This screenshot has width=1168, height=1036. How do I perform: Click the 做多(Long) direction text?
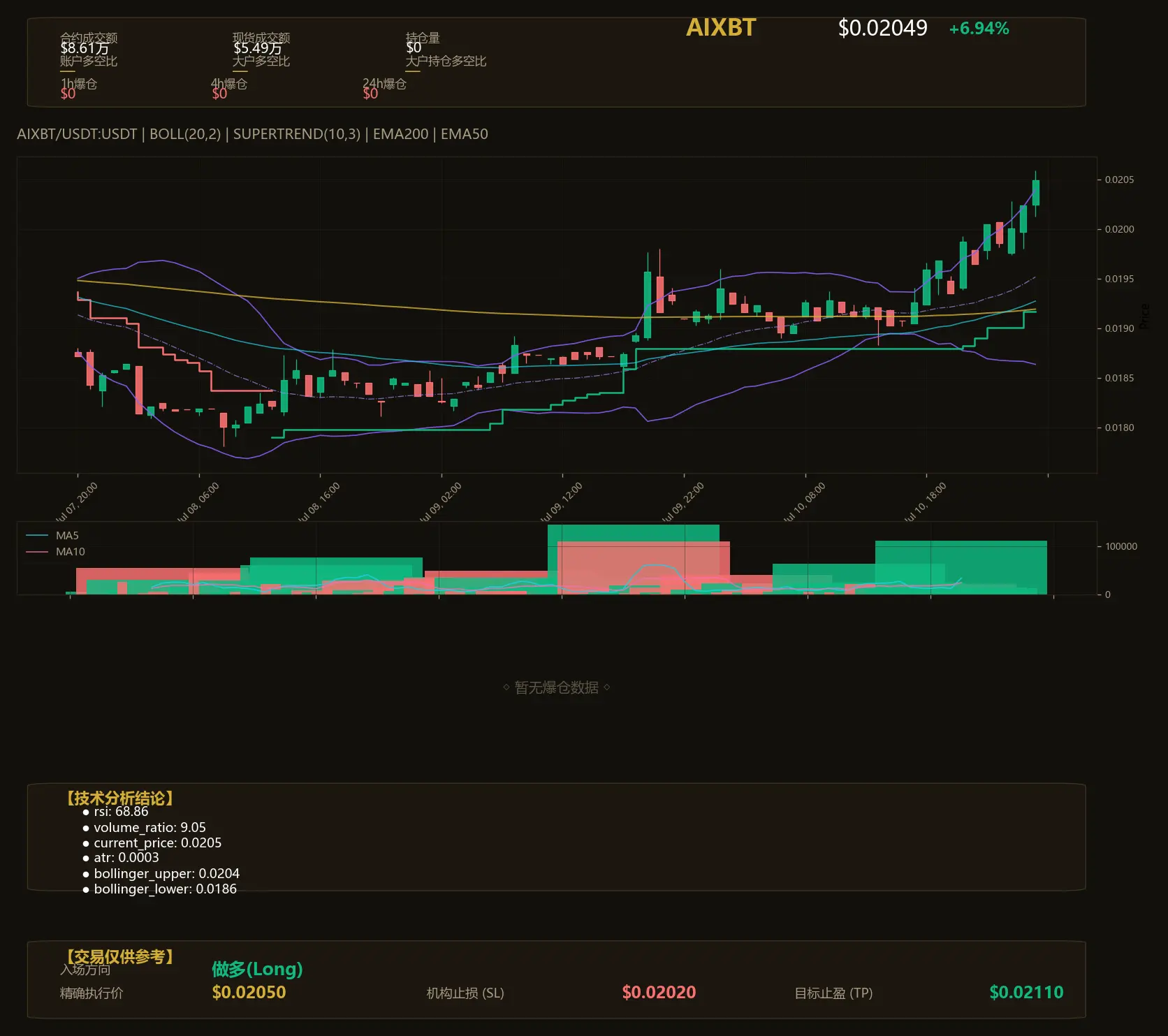point(257,969)
